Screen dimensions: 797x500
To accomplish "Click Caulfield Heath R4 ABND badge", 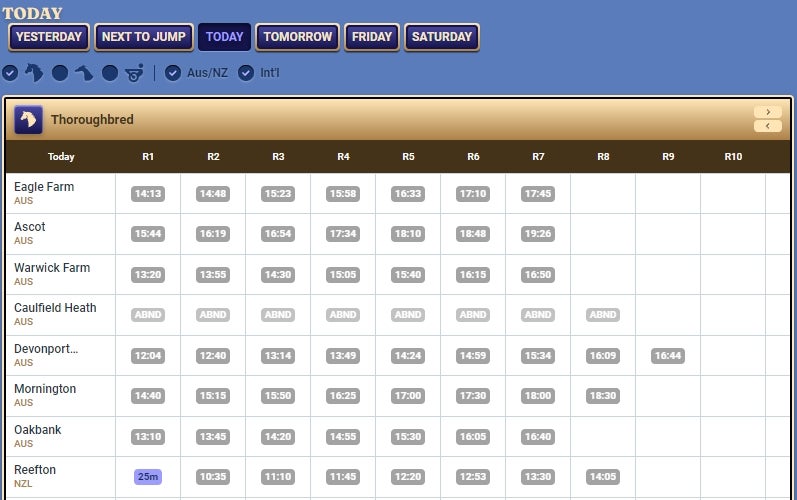I will click(x=343, y=315).
